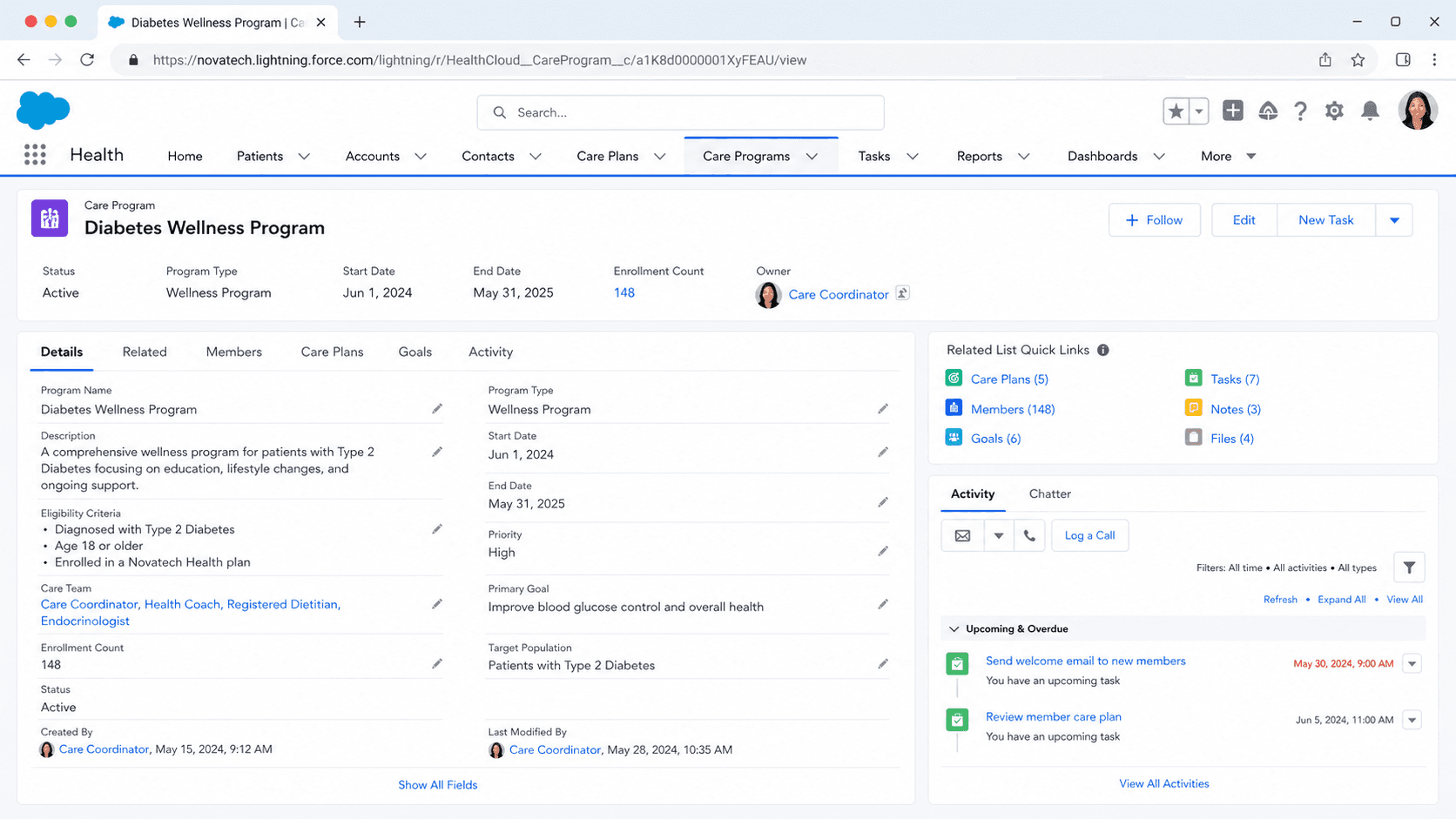The height and width of the screenshot is (819, 1456).
Task: Click the browser address bar URL
Action: pos(479,60)
